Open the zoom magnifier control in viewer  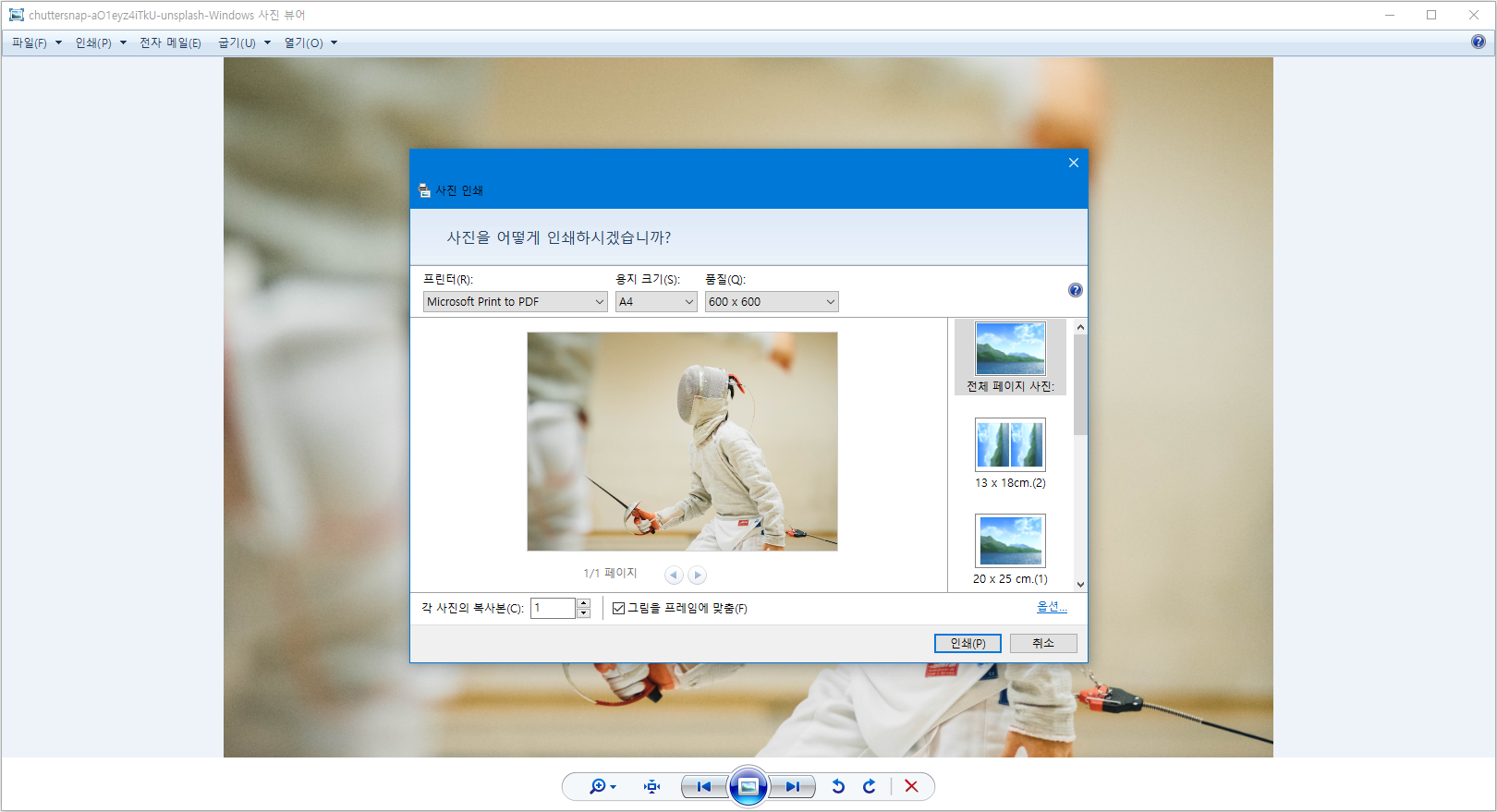pyautogui.click(x=602, y=786)
